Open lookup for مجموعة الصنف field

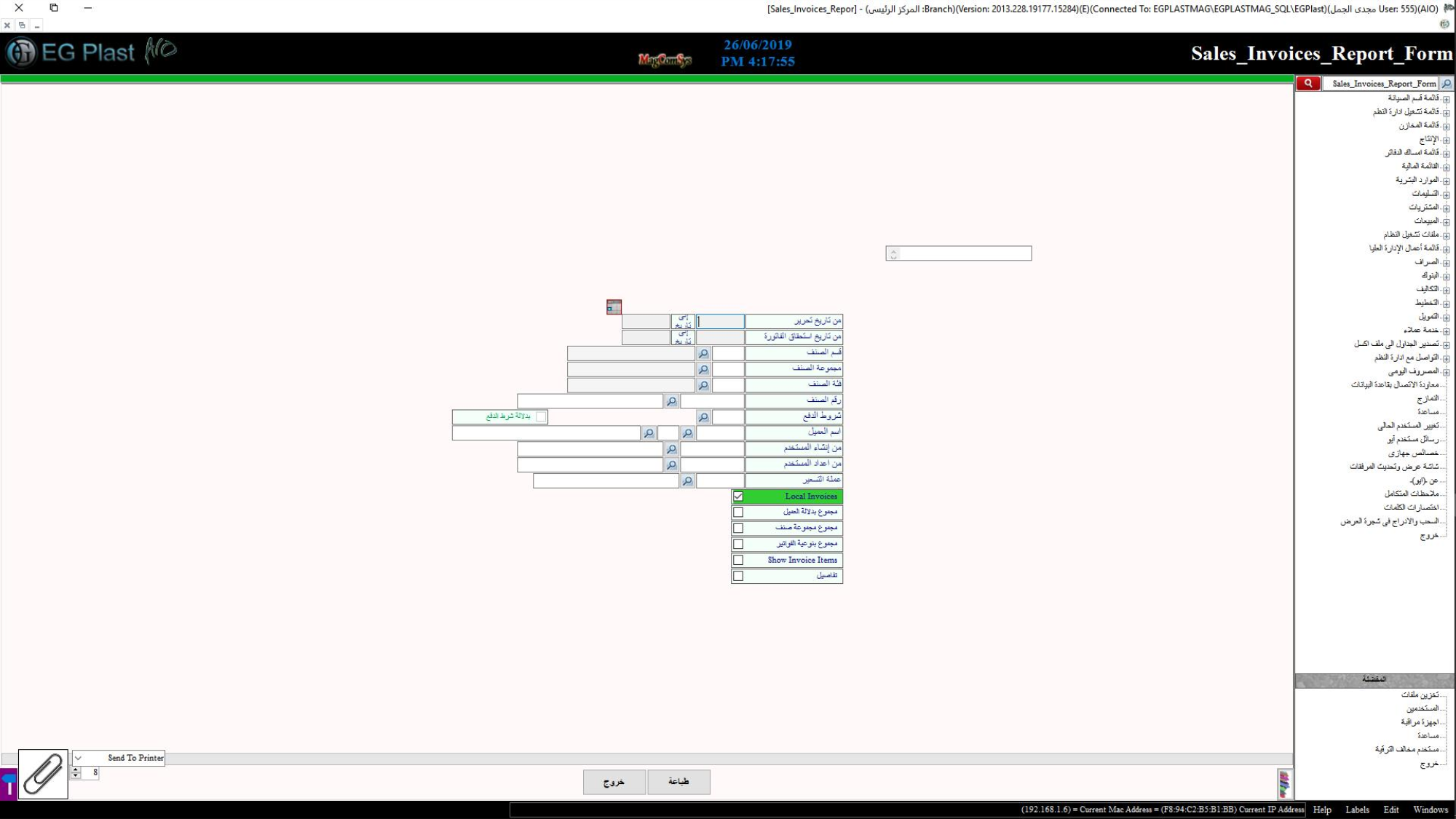tap(703, 370)
